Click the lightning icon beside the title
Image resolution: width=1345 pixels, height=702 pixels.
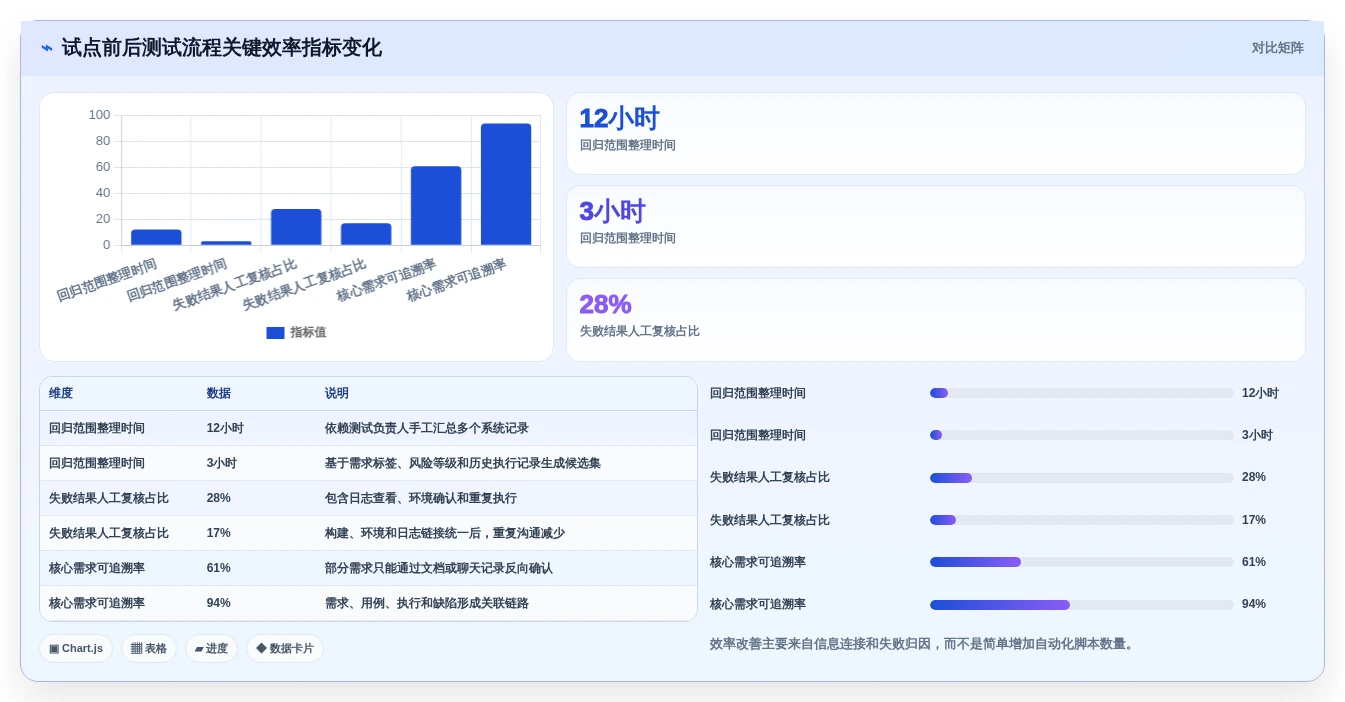tap(46, 48)
